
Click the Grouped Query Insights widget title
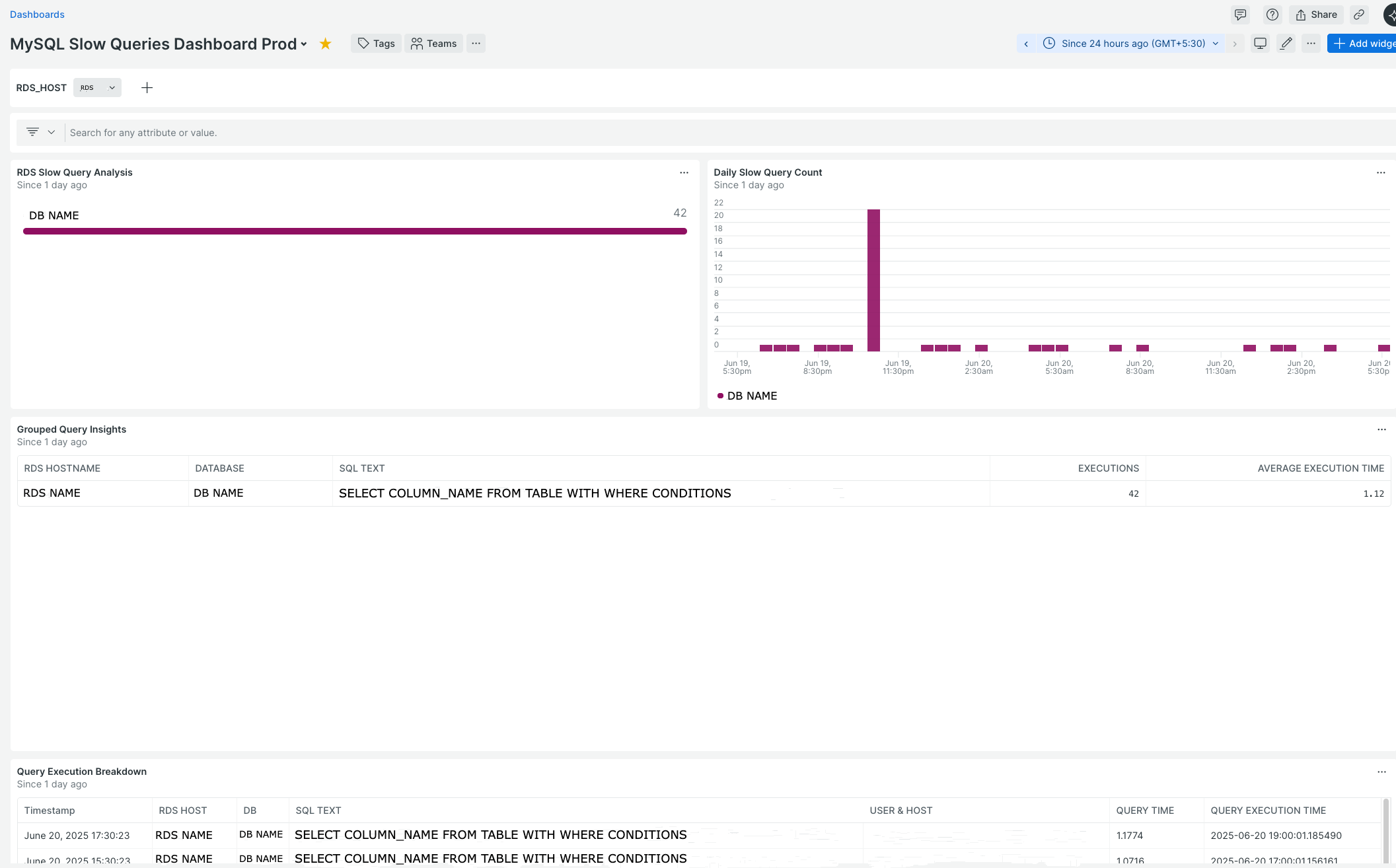coord(71,429)
